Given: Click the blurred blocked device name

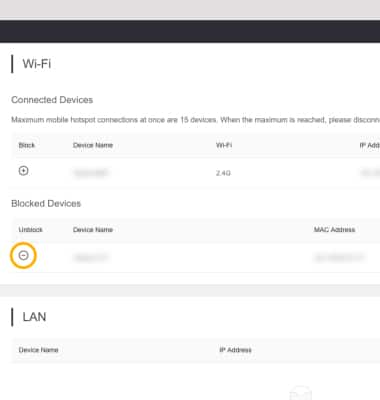Looking at the screenshot, I should point(91,258).
